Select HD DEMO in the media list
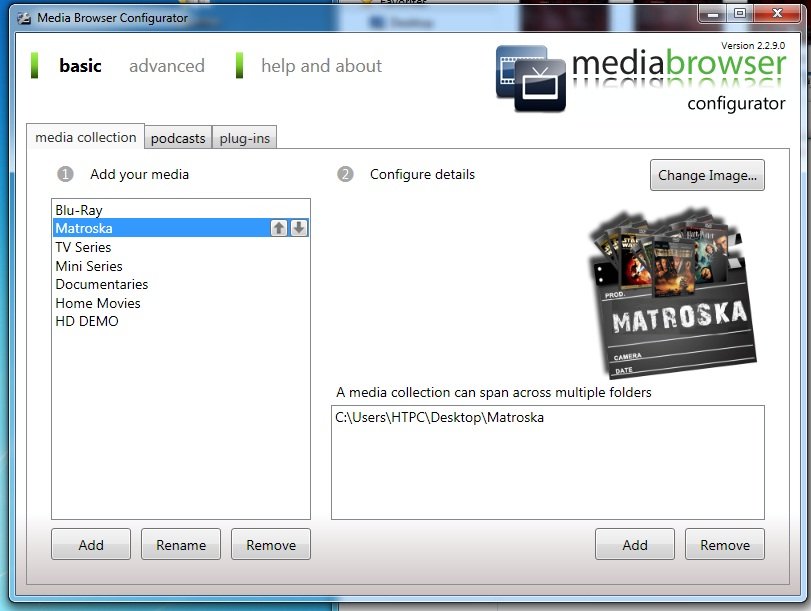 [181, 321]
